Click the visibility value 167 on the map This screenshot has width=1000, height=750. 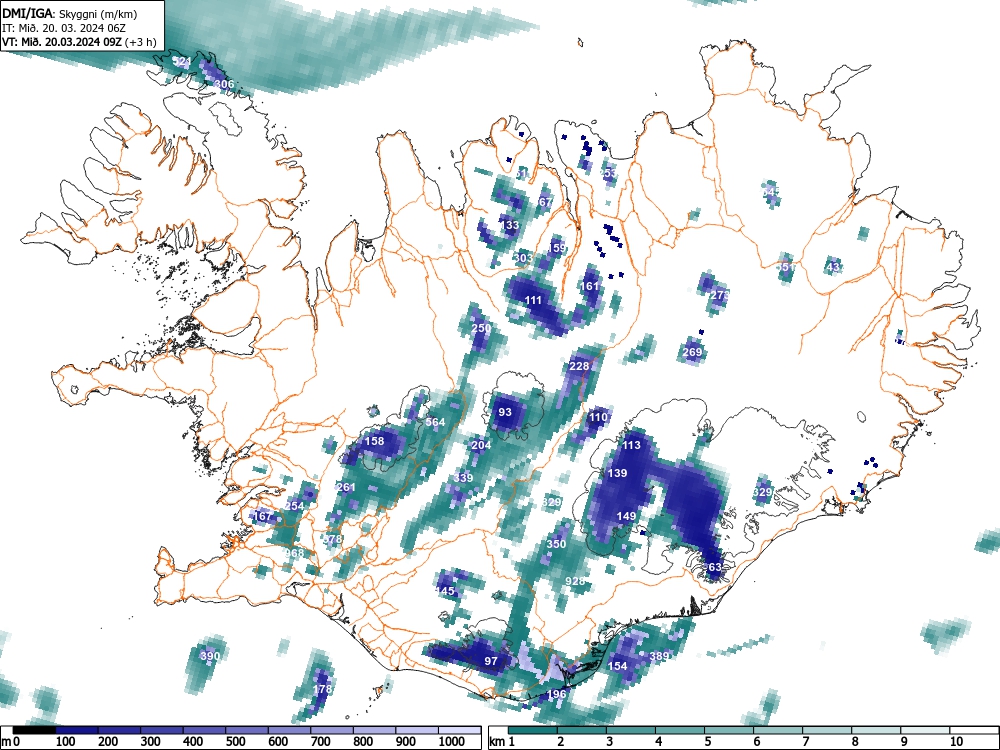(x=263, y=516)
